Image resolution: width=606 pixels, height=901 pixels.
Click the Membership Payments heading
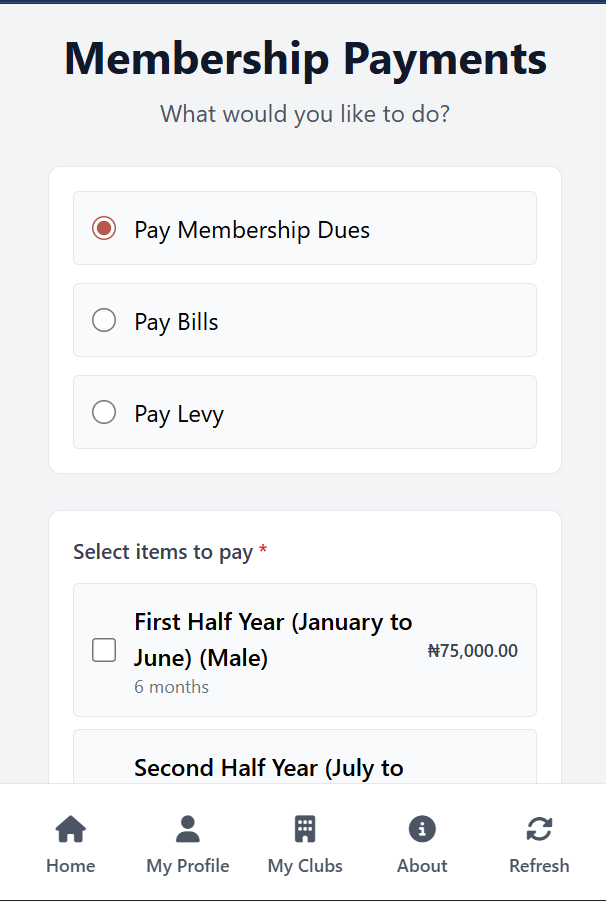303,59
